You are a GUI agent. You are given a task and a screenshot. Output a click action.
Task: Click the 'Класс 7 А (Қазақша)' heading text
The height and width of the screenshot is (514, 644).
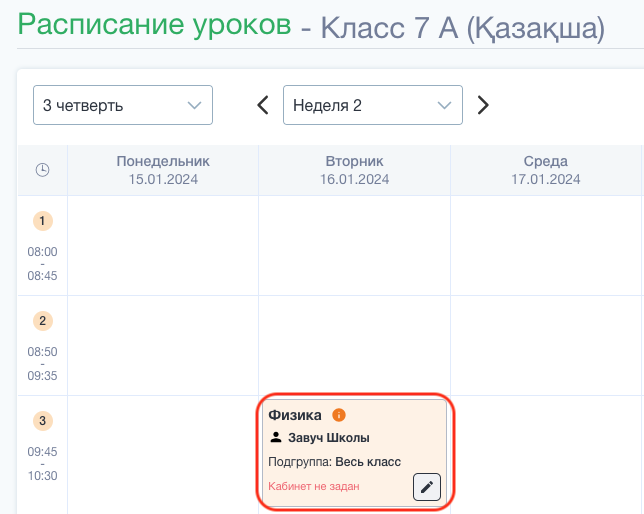(x=462, y=28)
